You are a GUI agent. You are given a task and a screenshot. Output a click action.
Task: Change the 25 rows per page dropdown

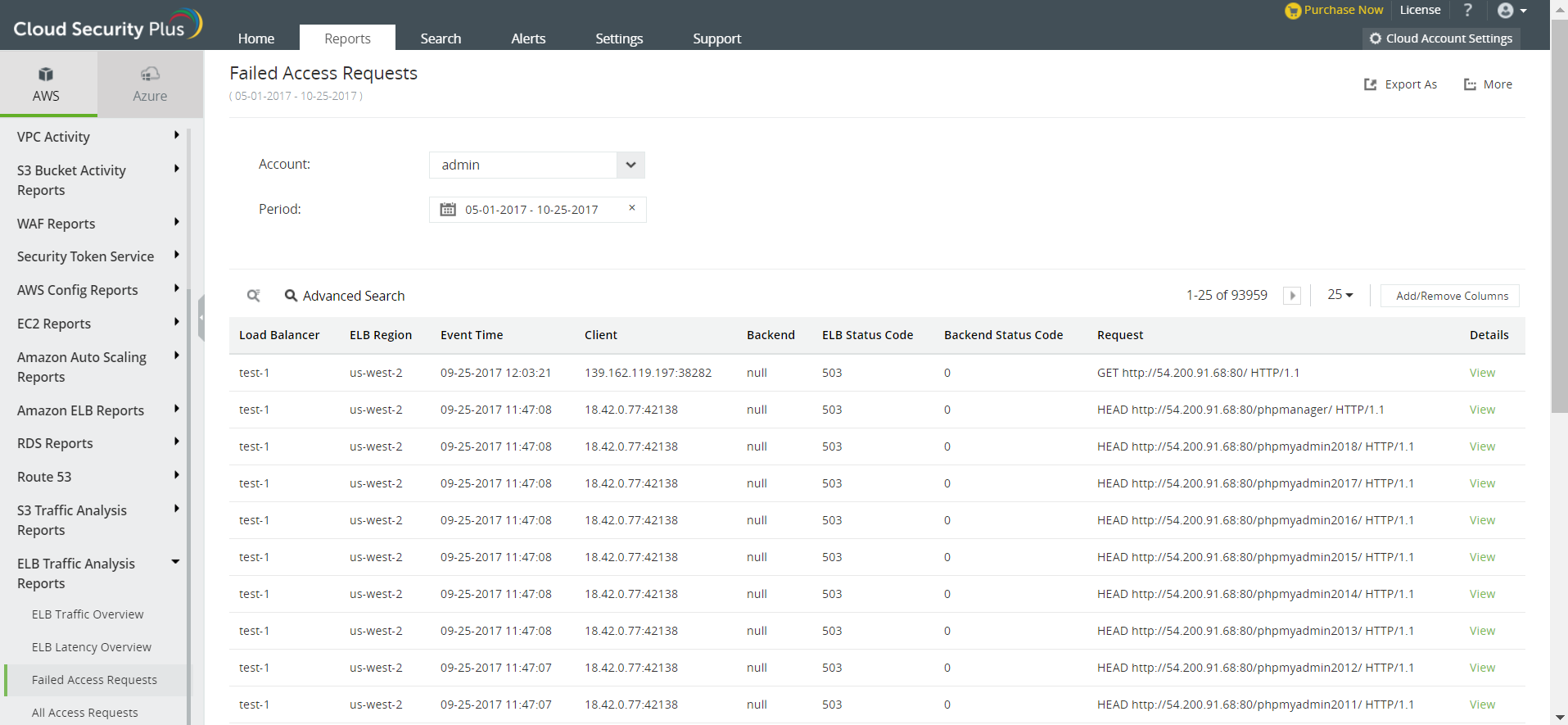coord(1340,295)
